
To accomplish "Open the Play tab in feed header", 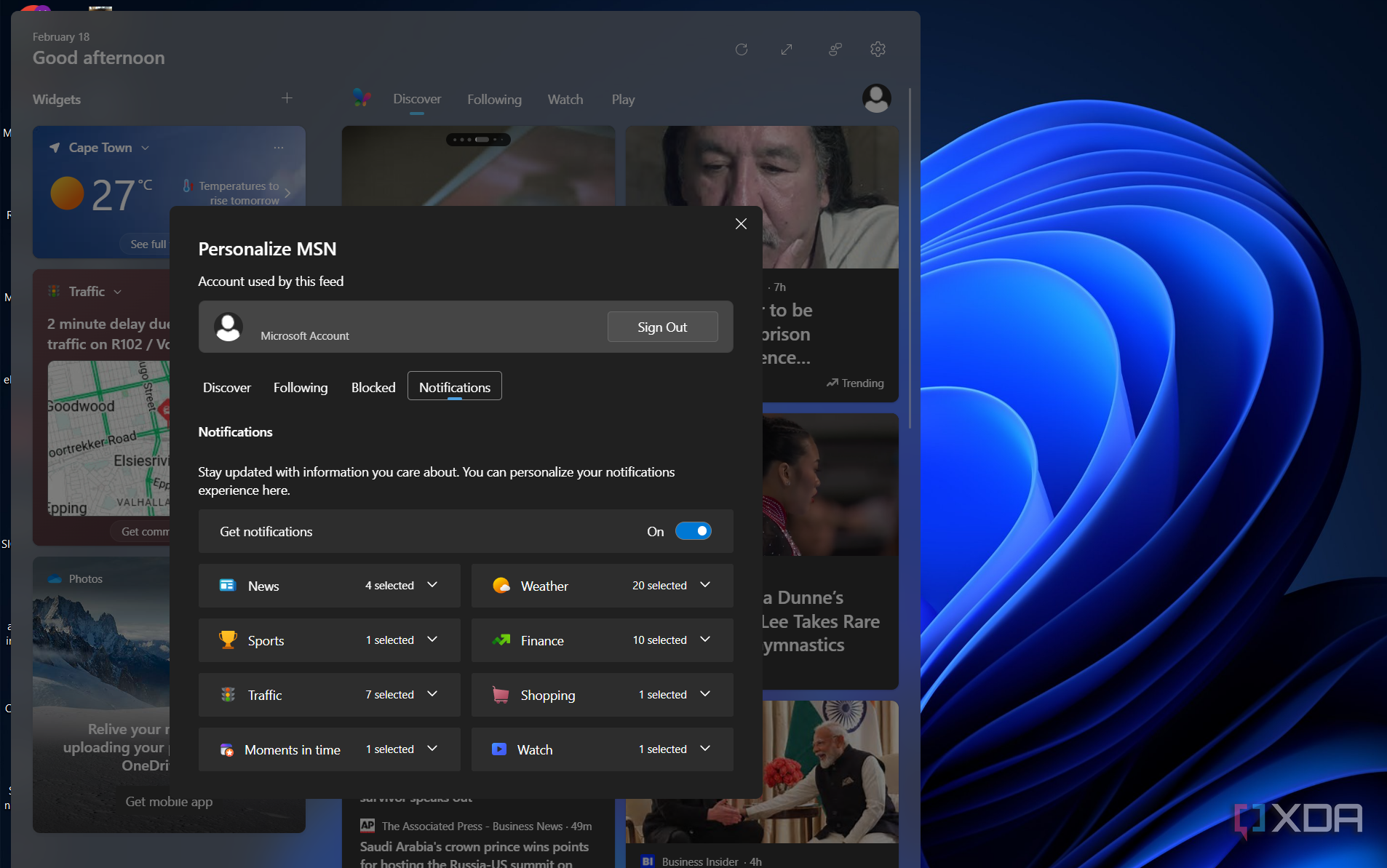I will pos(623,100).
